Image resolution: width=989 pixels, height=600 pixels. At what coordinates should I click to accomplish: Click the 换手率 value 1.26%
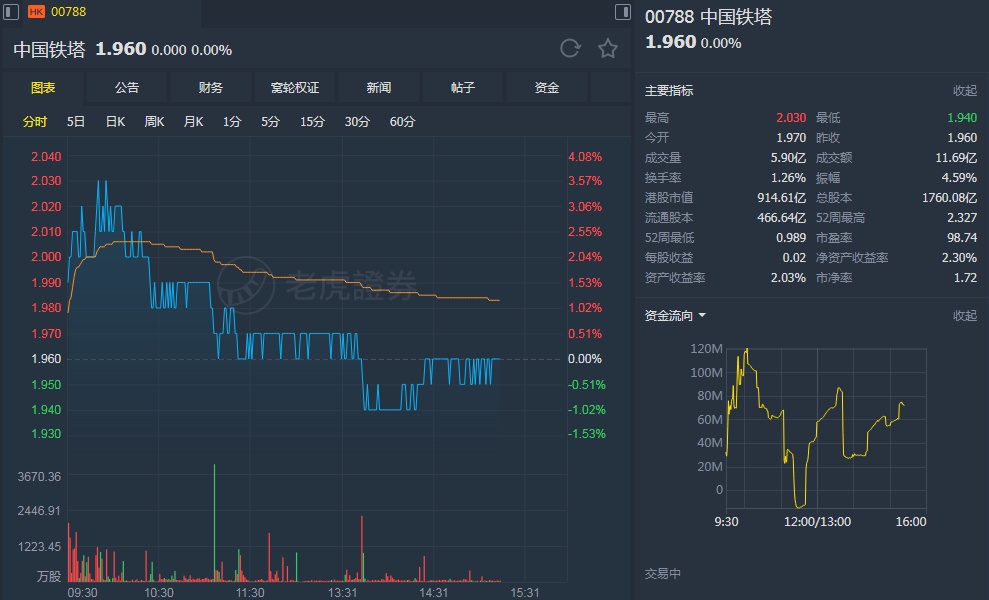coord(788,178)
